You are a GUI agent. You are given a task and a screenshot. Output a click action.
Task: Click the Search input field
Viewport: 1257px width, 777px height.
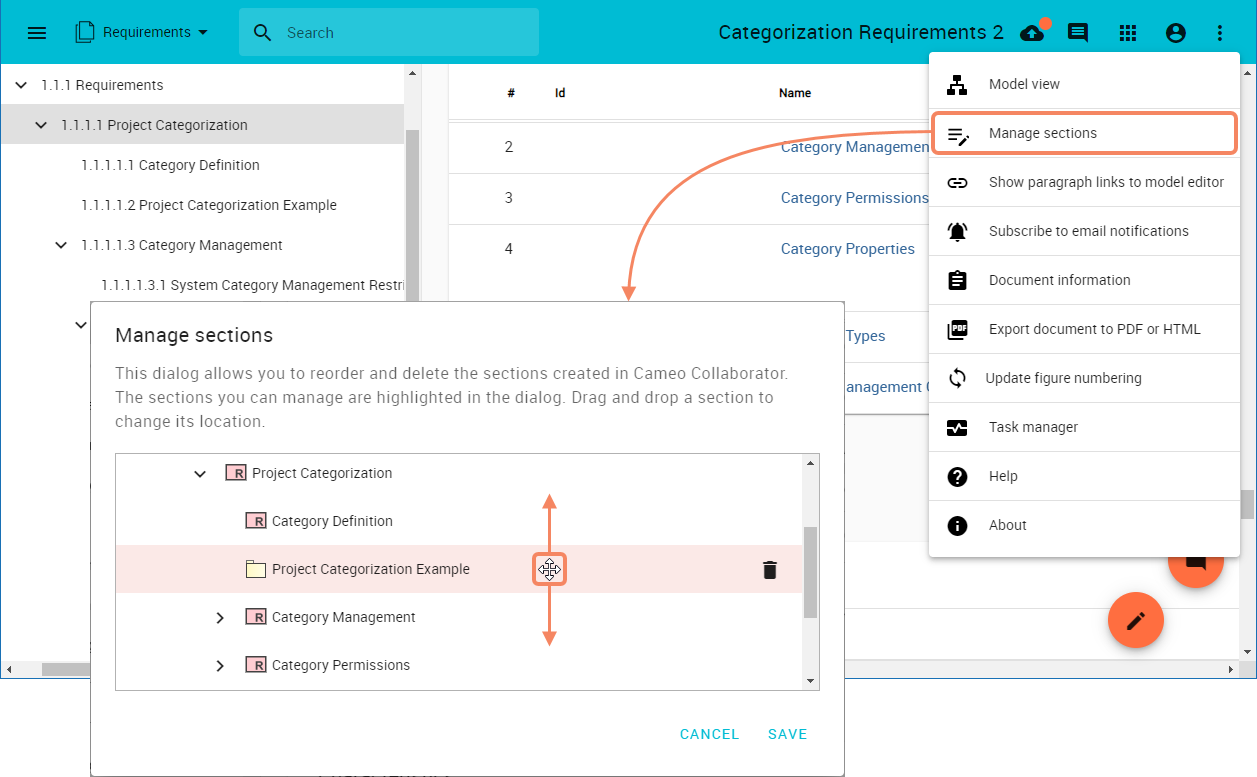(400, 33)
